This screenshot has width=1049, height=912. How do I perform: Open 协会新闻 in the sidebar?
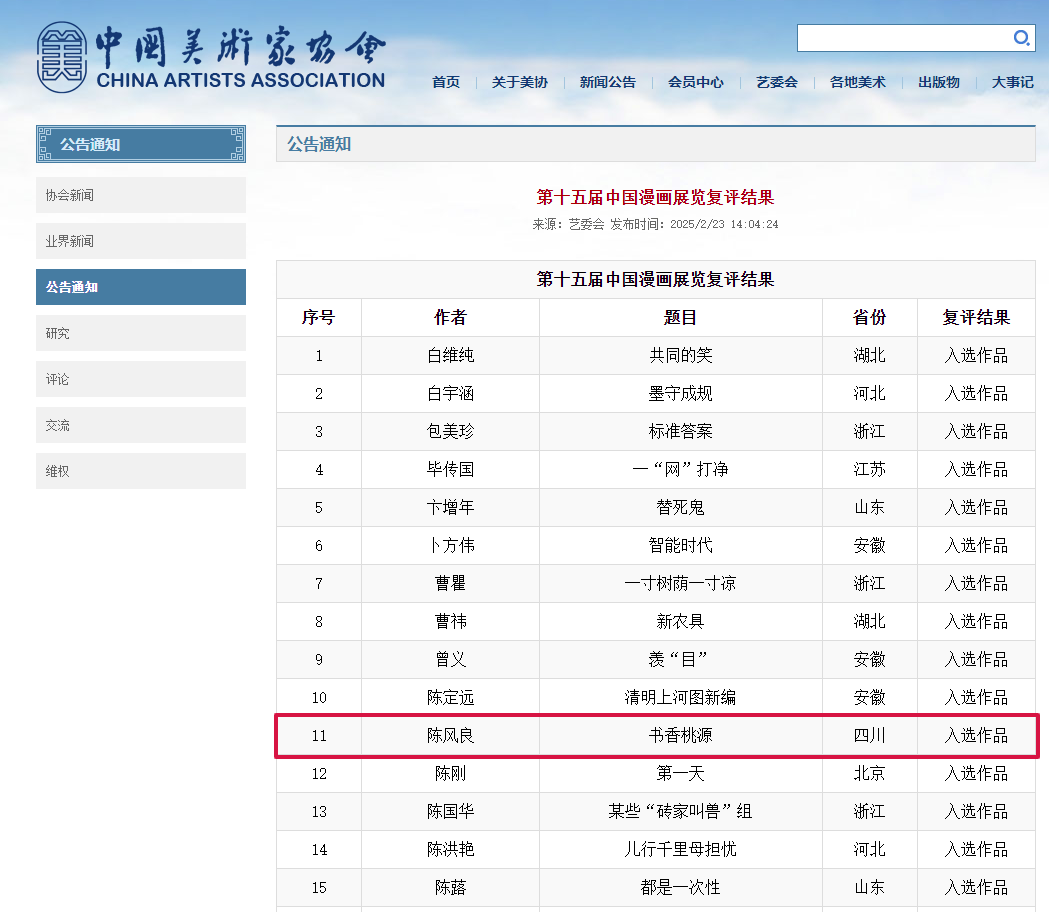(x=141, y=195)
